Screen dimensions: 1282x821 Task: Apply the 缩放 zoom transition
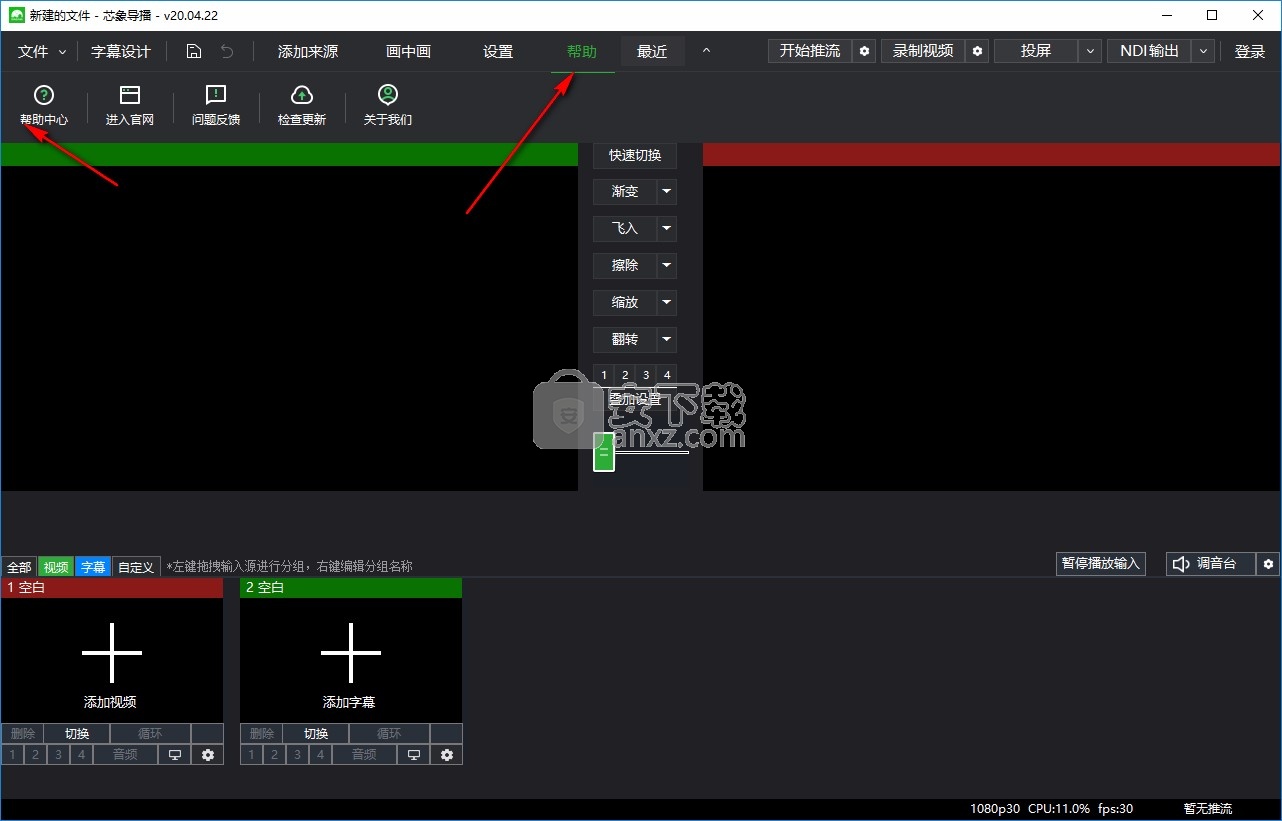coord(625,303)
